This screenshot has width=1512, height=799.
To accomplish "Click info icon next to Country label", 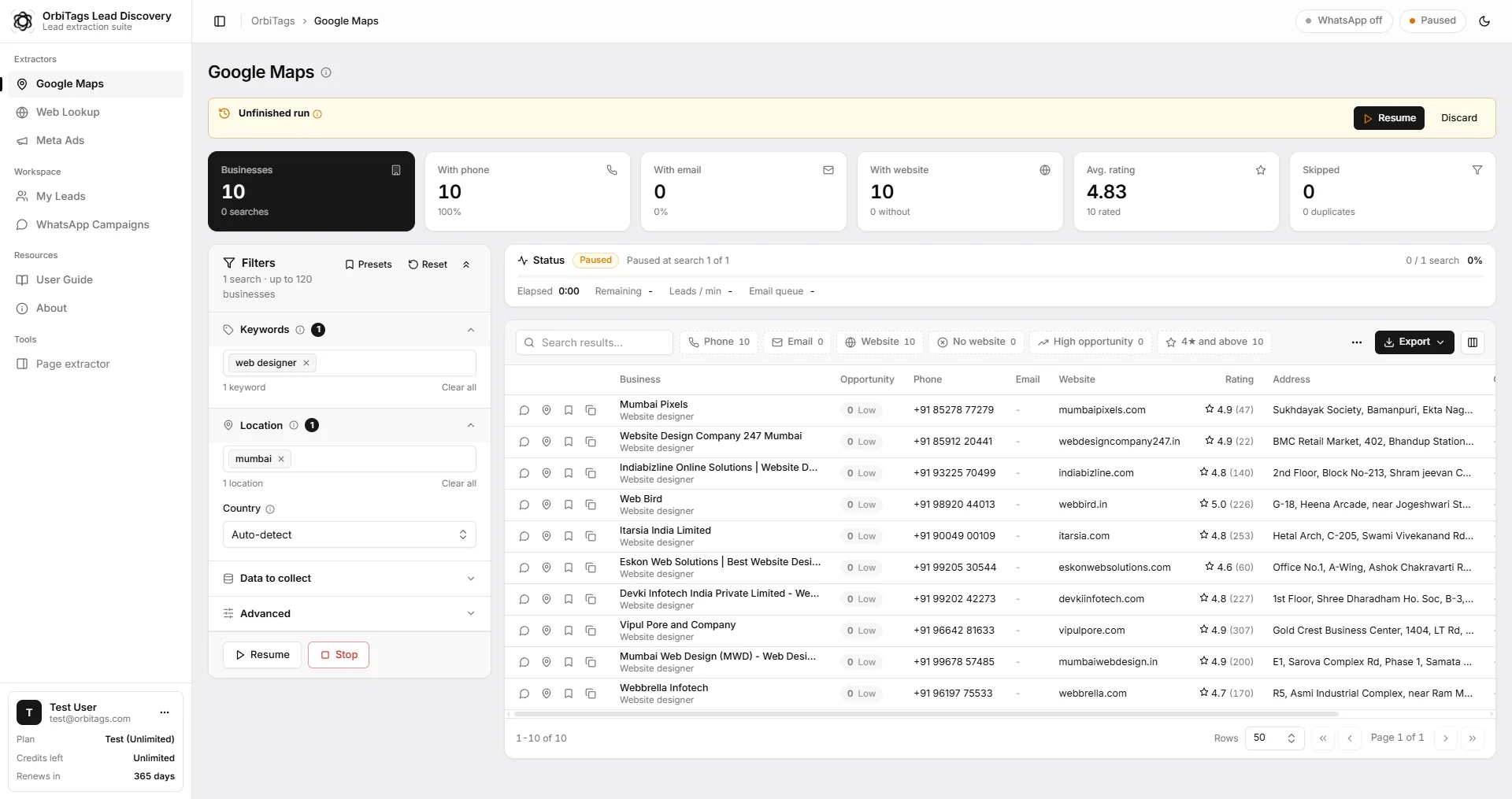I will pos(270,509).
